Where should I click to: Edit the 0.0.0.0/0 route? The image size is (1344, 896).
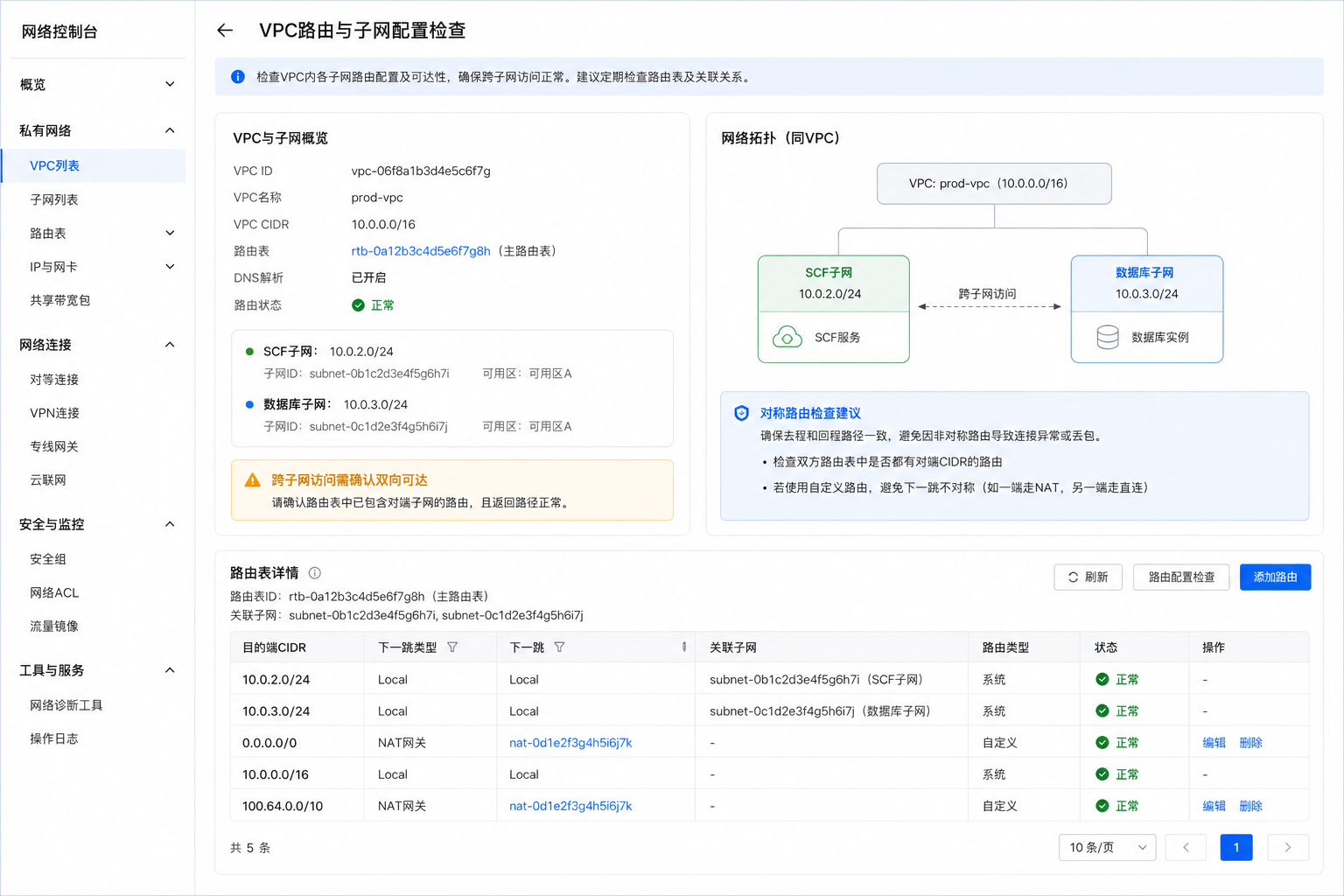[1214, 743]
